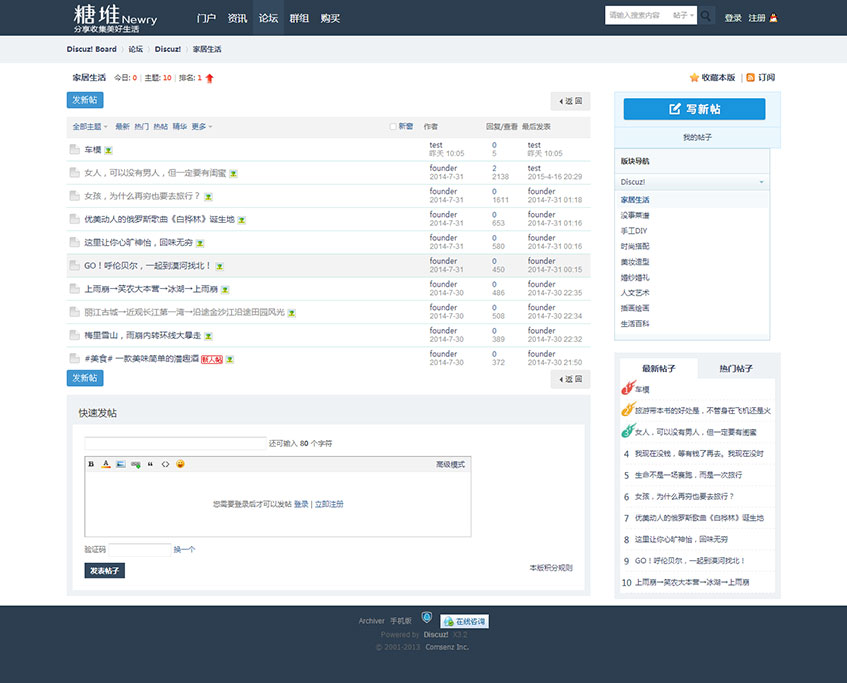
Task: Click the insert quote icon in editor
Action: 151,464
